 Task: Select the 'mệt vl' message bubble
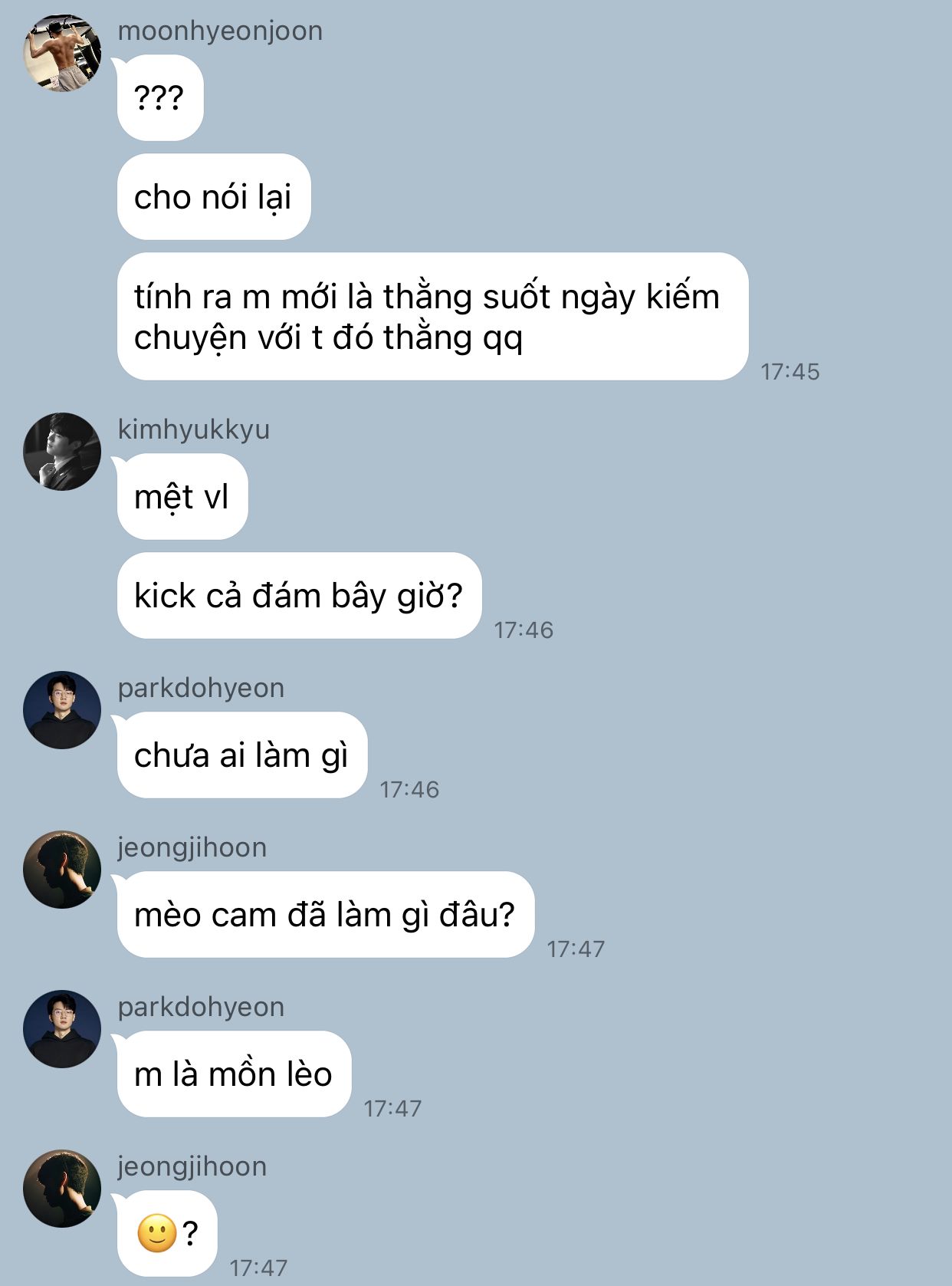coord(182,496)
